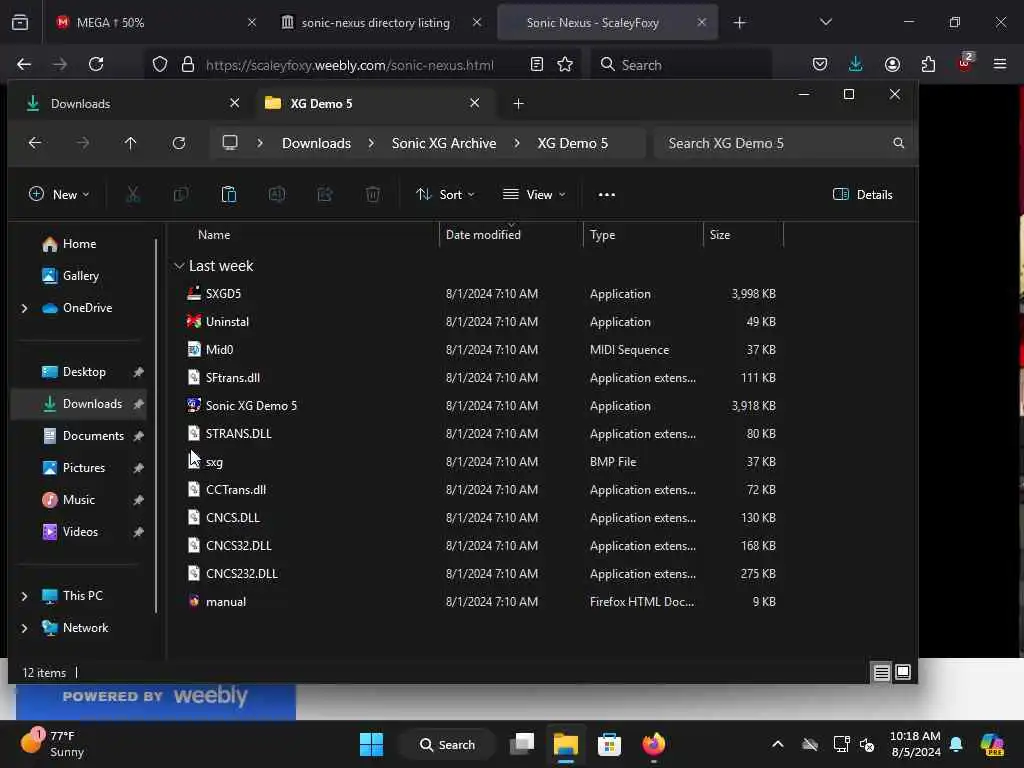Open Firefox View icon at top left

(20, 22)
